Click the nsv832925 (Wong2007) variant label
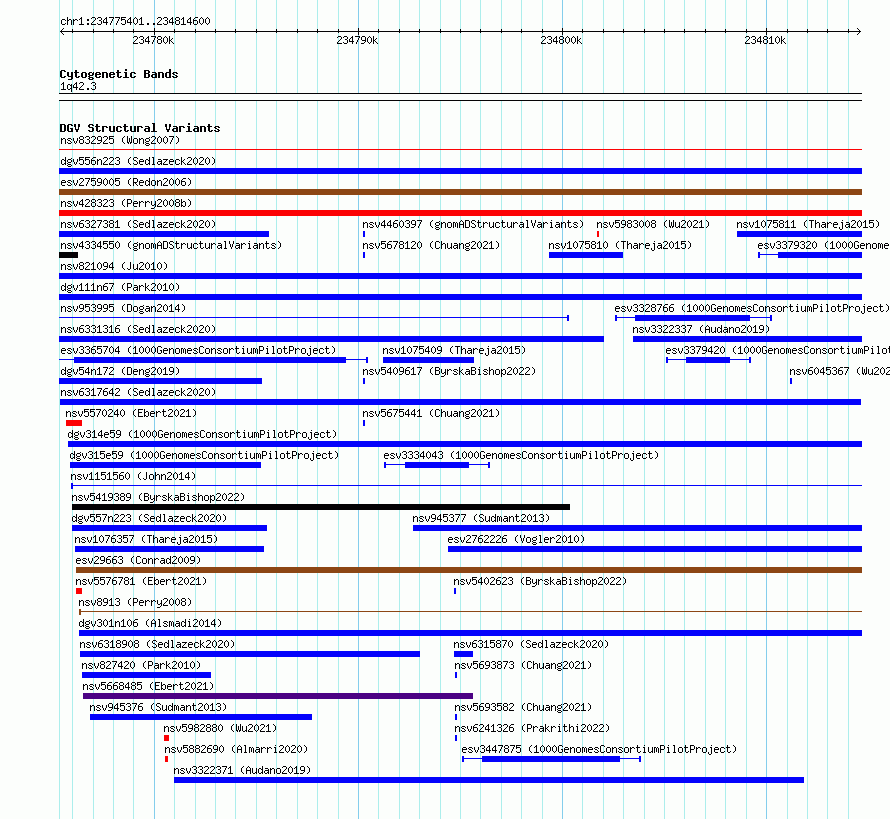This screenshot has width=890, height=819. [x=120, y=140]
